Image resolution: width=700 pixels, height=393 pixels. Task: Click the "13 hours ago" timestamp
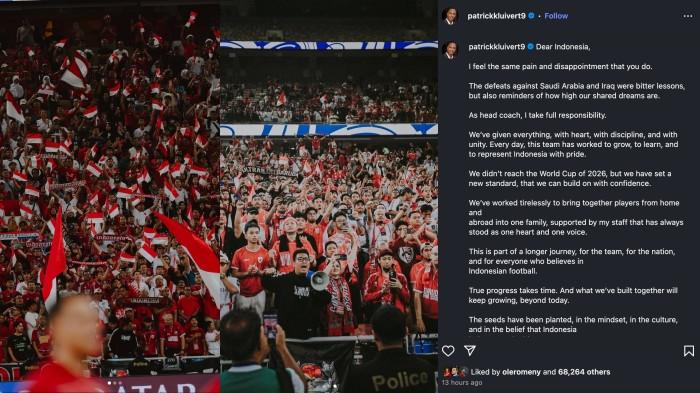(462, 383)
